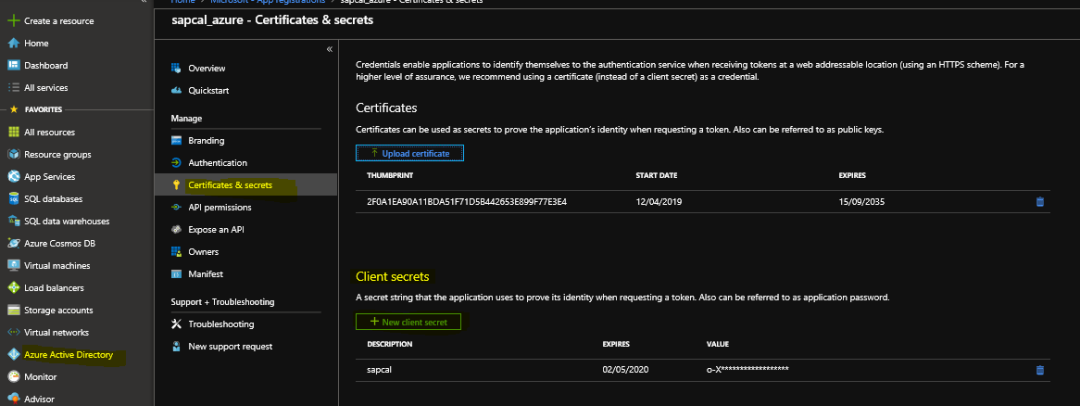Click the DESCRIPTION column header
Image resolution: width=1080 pixels, height=406 pixels.
click(x=390, y=344)
